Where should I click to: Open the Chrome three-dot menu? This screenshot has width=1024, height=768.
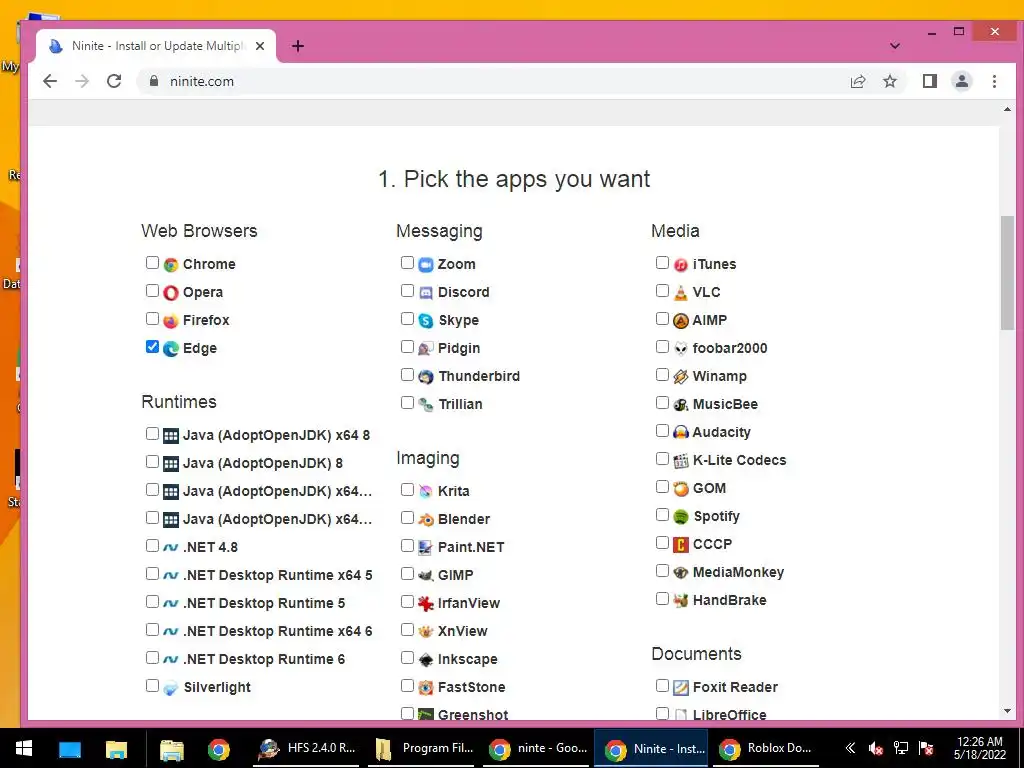pyautogui.click(x=994, y=81)
